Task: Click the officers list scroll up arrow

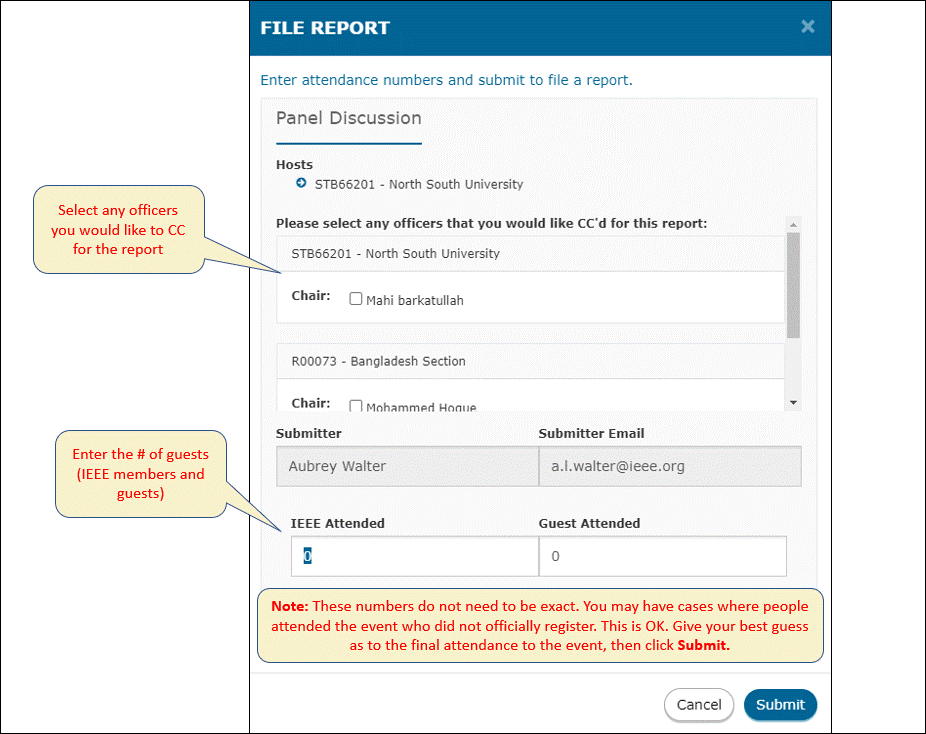Action: (793, 225)
